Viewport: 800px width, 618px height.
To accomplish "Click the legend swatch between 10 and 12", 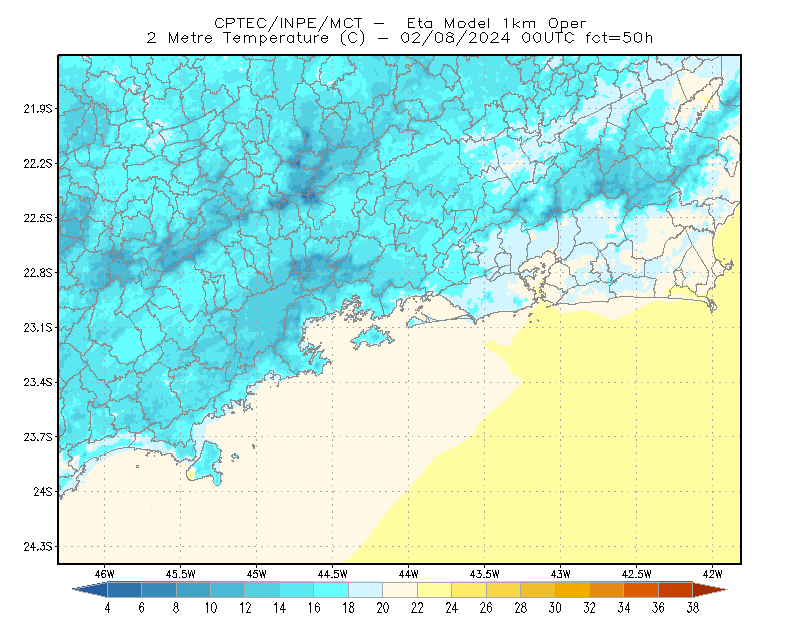I will 228,590.
